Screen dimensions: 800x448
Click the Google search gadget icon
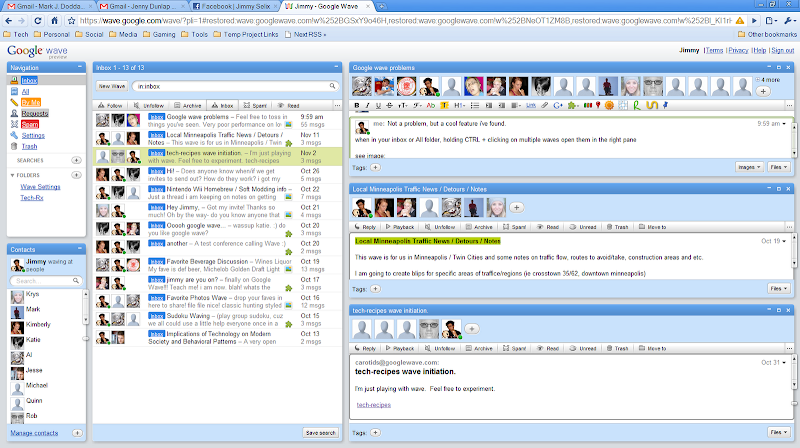coord(558,106)
